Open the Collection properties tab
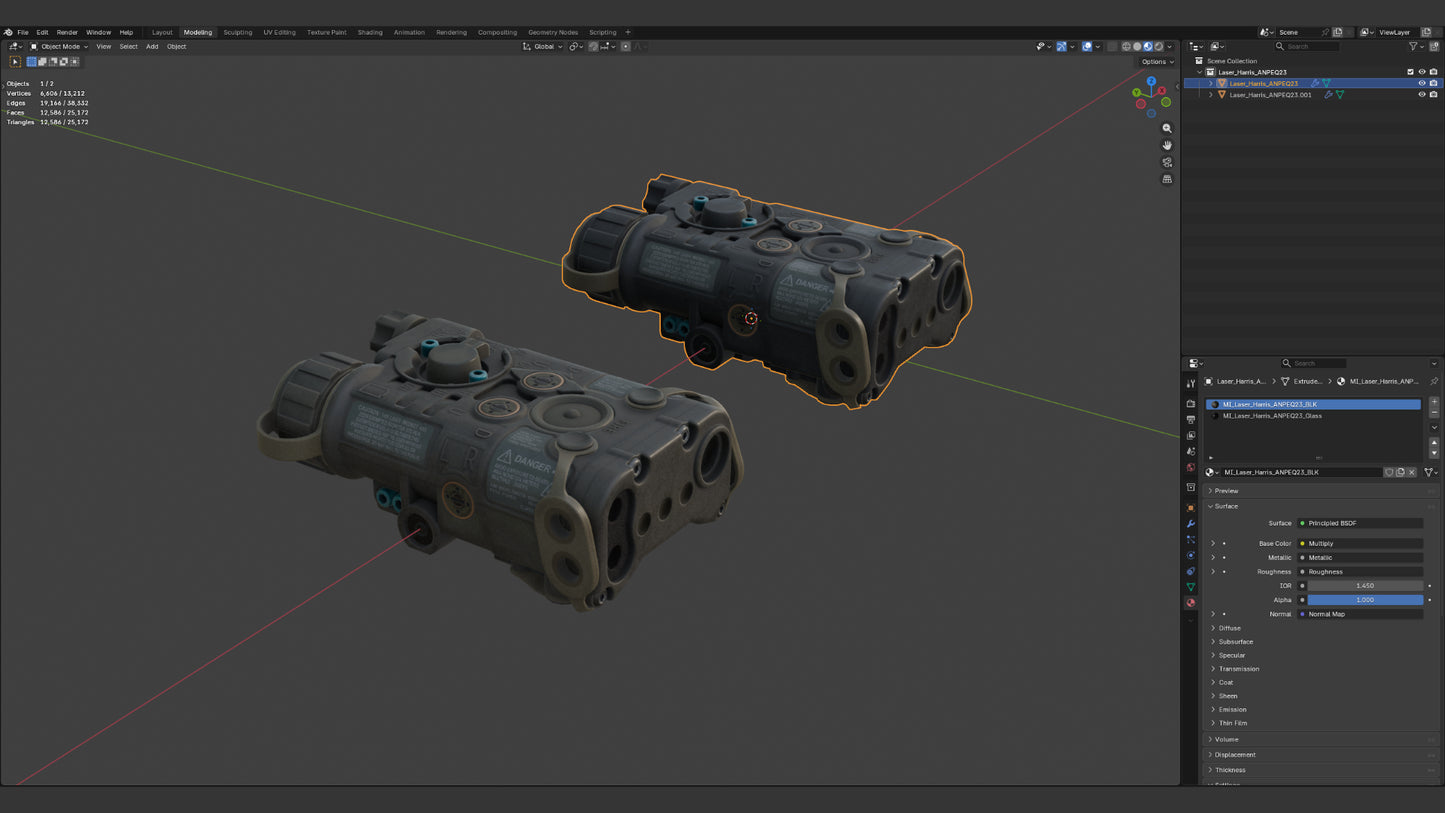Screen dimensions: 1445x813 (1191, 488)
